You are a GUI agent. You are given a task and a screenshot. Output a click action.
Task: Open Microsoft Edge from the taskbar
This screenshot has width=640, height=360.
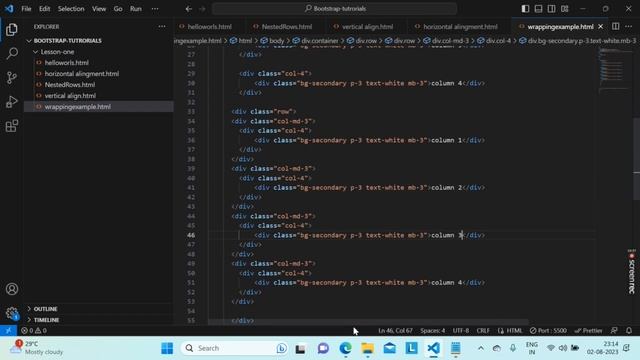[x=346, y=348]
